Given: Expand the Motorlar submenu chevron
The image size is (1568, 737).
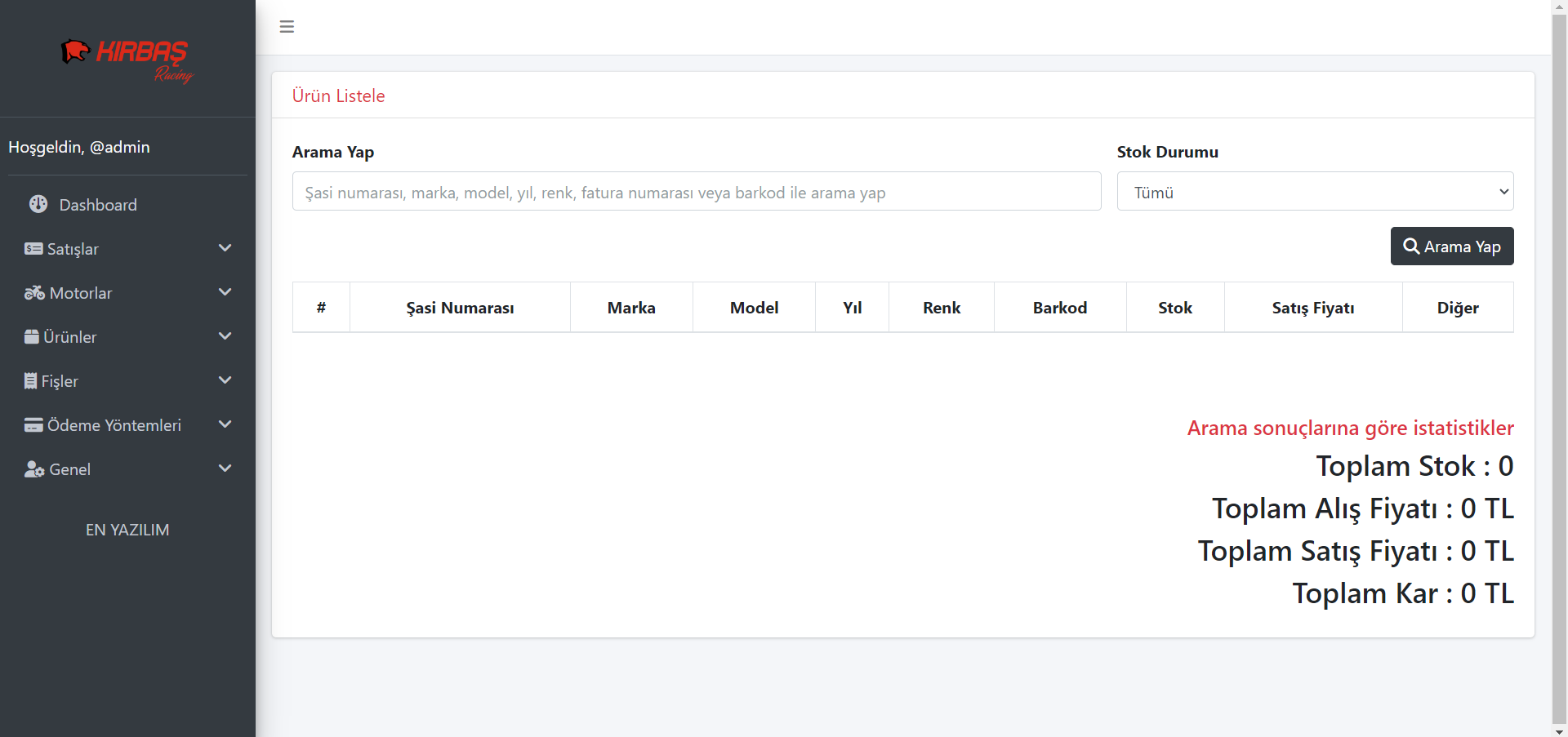Looking at the screenshot, I should pos(225,292).
